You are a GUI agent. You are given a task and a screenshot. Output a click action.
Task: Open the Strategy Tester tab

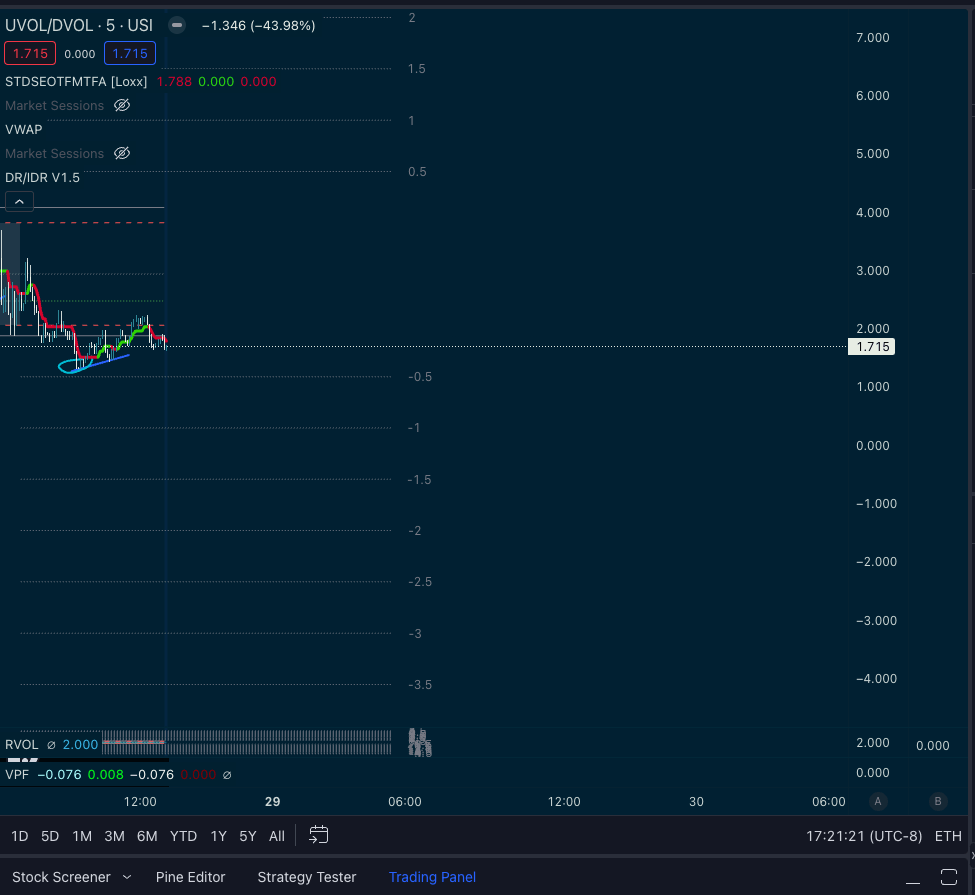pyautogui.click(x=306, y=877)
